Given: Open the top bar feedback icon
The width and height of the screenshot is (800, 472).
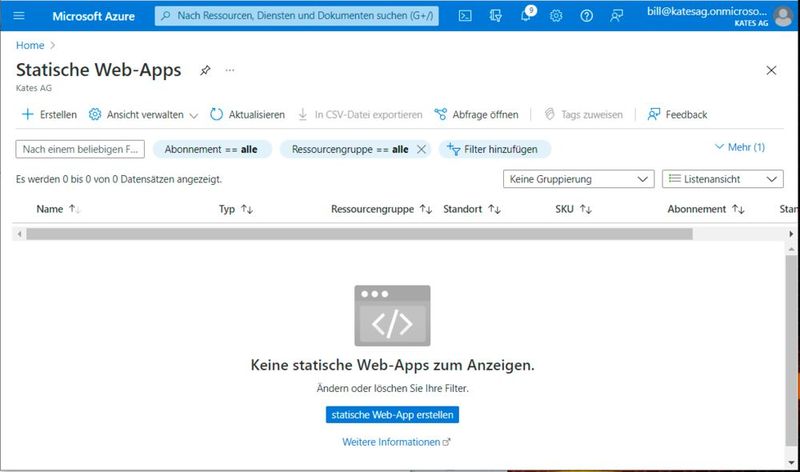Looking at the screenshot, I should pyautogui.click(x=616, y=16).
